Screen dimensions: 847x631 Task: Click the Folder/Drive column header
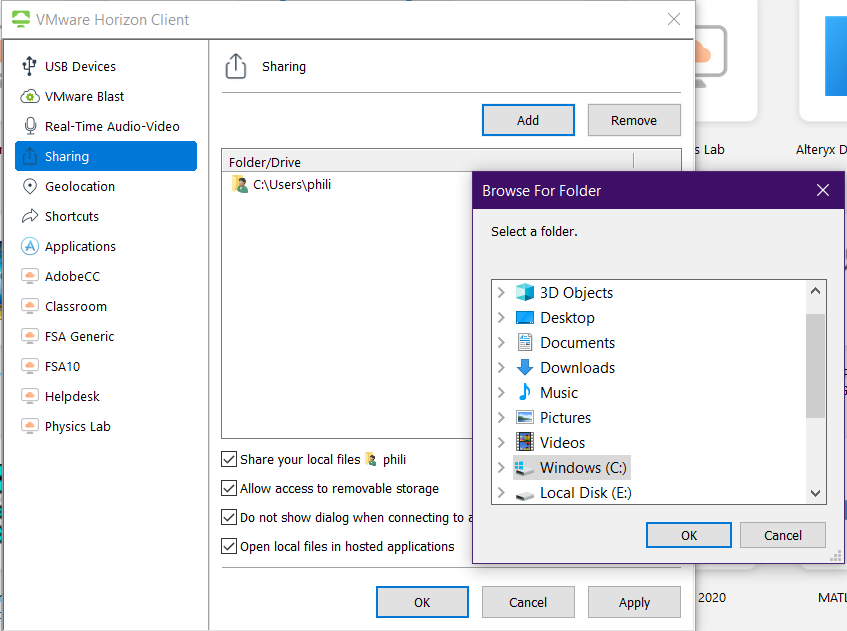click(427, 162)
